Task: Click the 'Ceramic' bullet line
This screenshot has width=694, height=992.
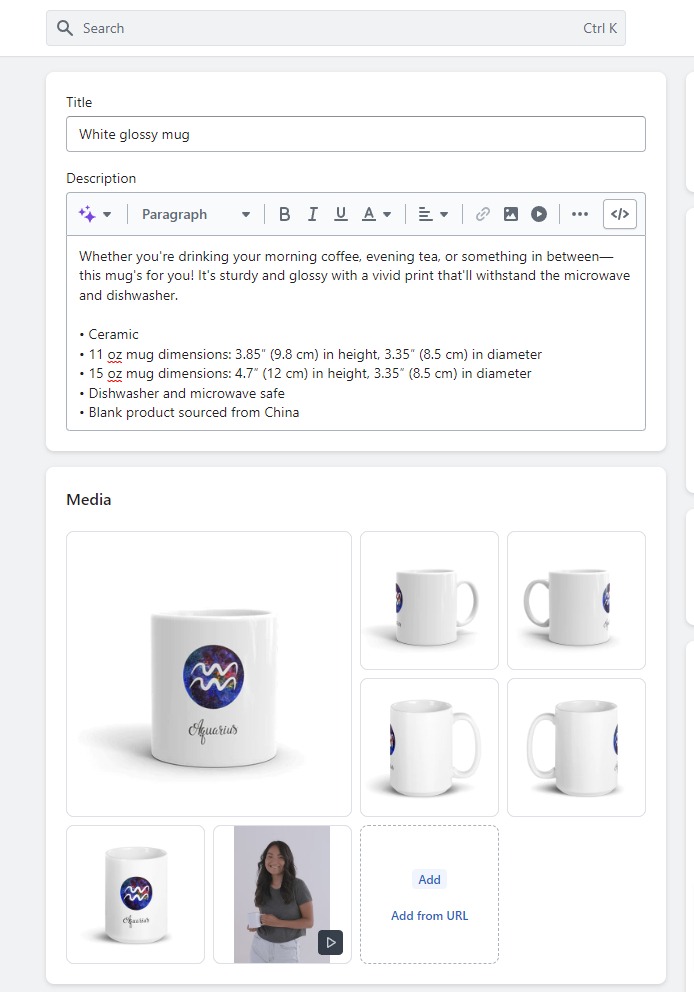Action: [109, 334]
